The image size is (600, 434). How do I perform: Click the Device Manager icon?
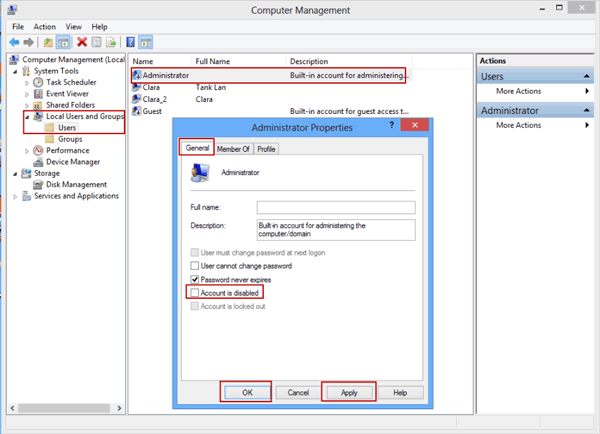[x=38, y=162]
